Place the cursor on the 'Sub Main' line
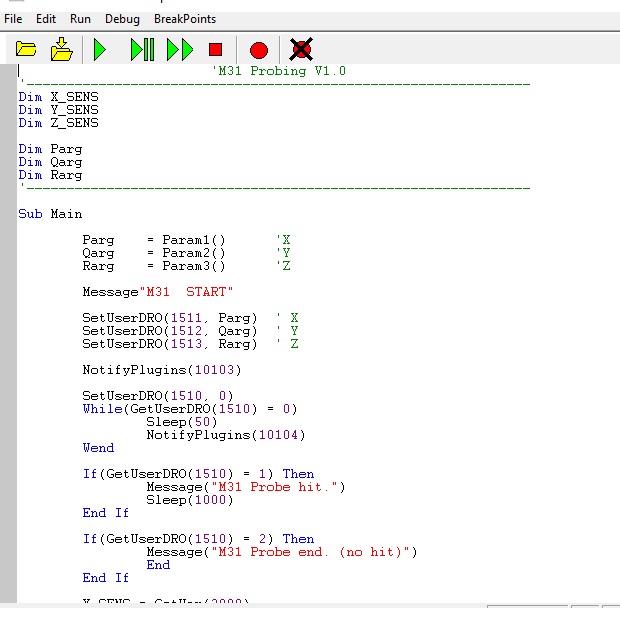 (50, 214)
